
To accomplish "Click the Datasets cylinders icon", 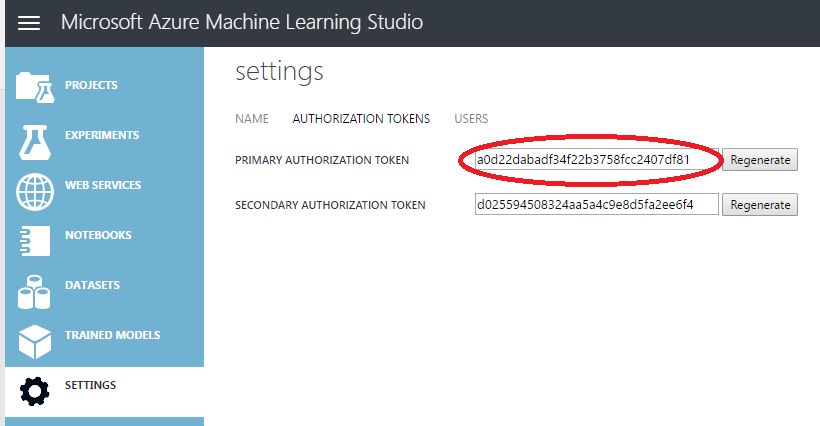I will (x=34, y=292).
